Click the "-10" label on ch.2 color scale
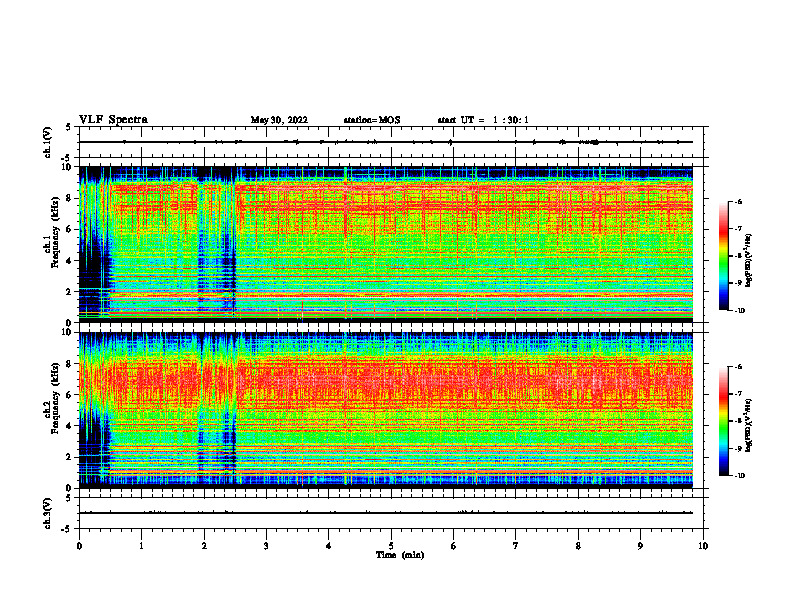Screen dimensions: 792x612 [x=739, y=475]
